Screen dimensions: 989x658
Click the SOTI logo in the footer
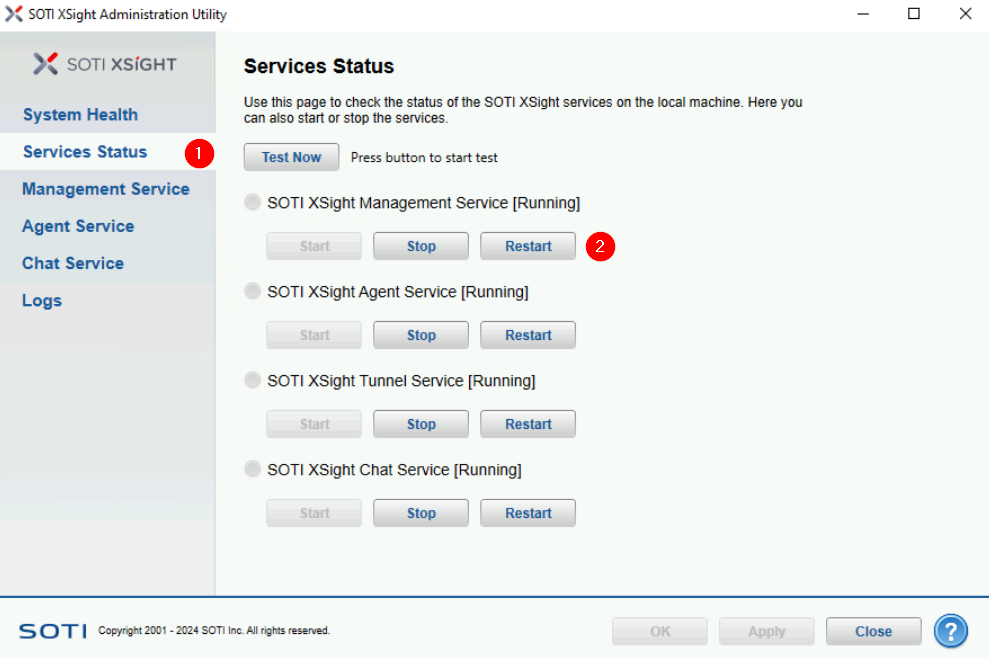tap(53, 631)
